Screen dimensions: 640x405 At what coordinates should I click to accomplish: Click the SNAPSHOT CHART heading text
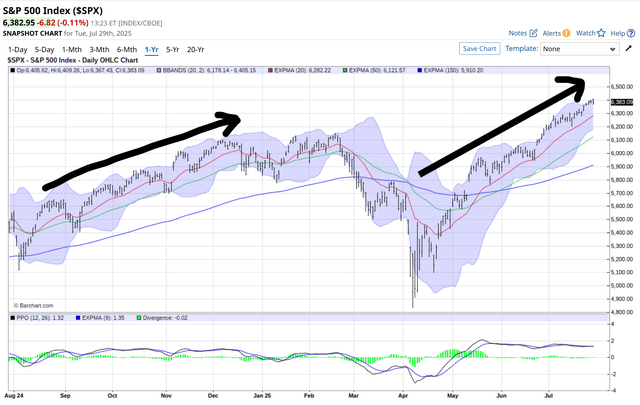point(33,33)
